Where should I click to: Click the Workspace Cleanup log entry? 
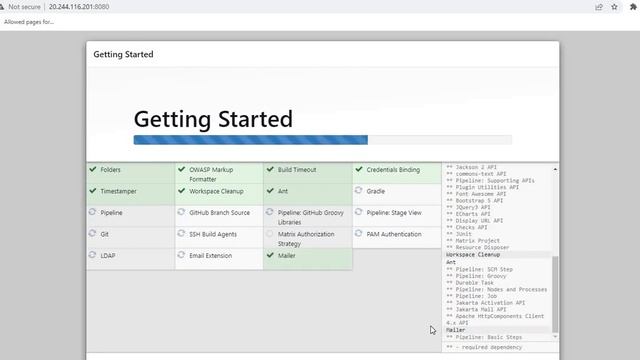(473, 255)
